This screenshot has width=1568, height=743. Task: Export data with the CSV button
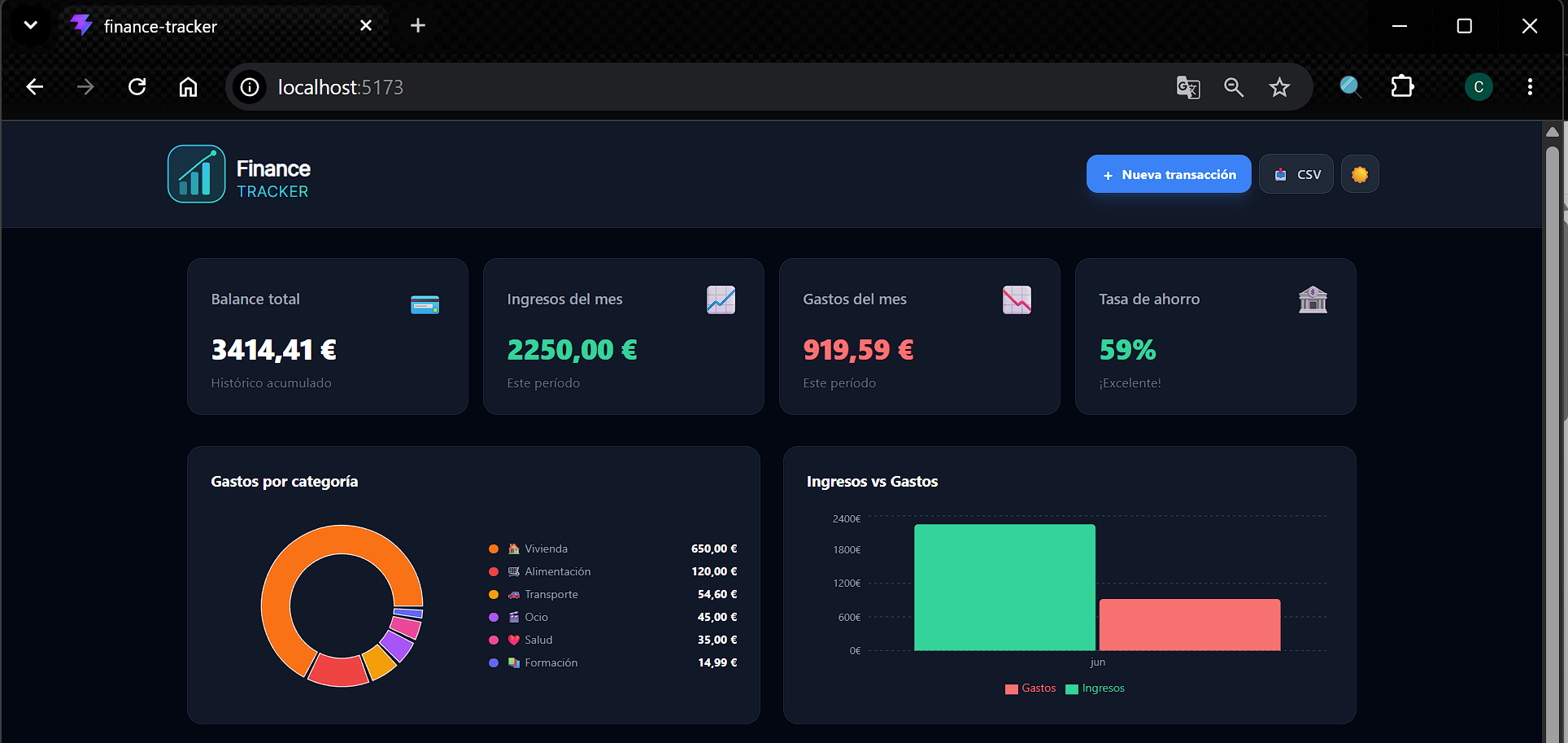(1296, 174)
